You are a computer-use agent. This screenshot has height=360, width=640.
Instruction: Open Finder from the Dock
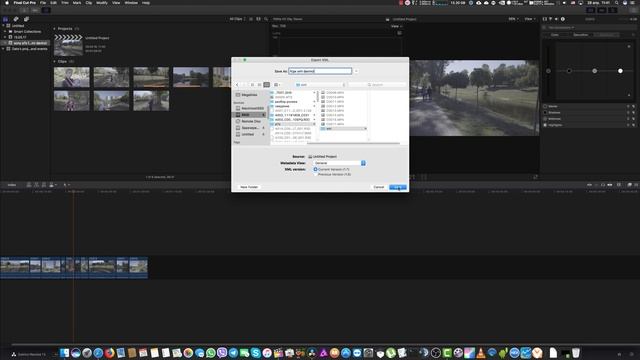click(x=64, y=353)
